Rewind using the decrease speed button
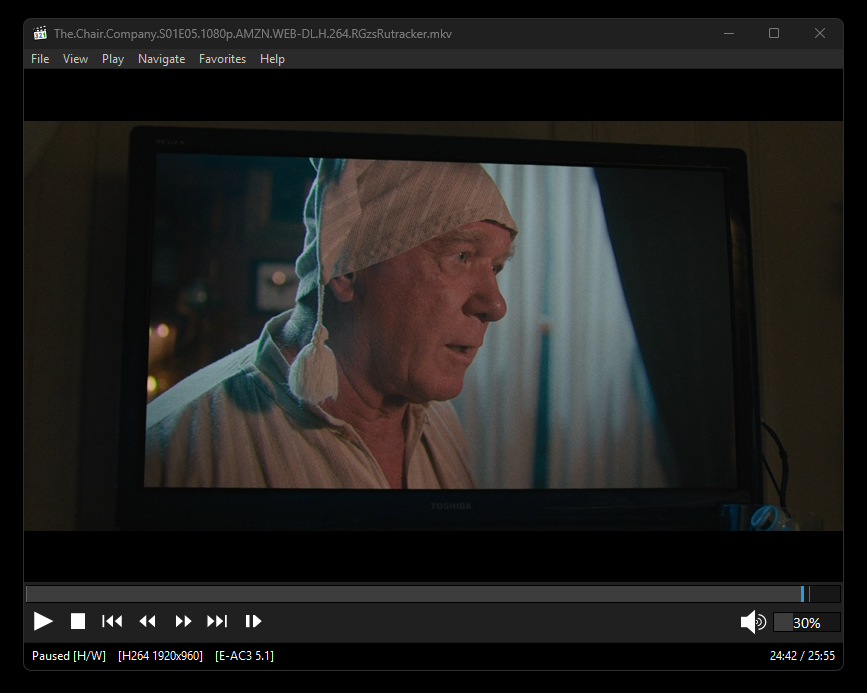Image resolution: width=867 pixels, height=693 pixels. pyautogui.click(x=147, y=621)
